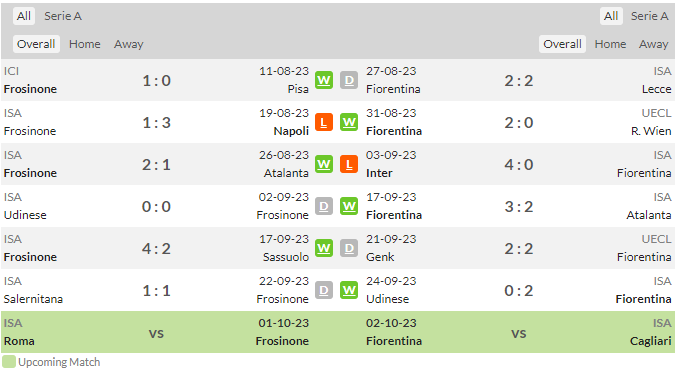Select the right Overall filter

(x=562, y=44)
